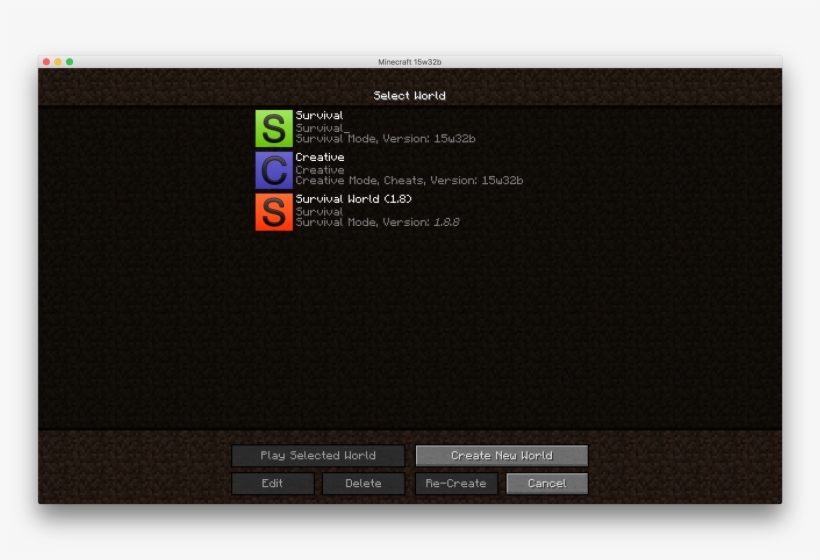This screenshot has width=820, height=560.
Task: Click the green S icon of Survival world
Action: point(274,129)
